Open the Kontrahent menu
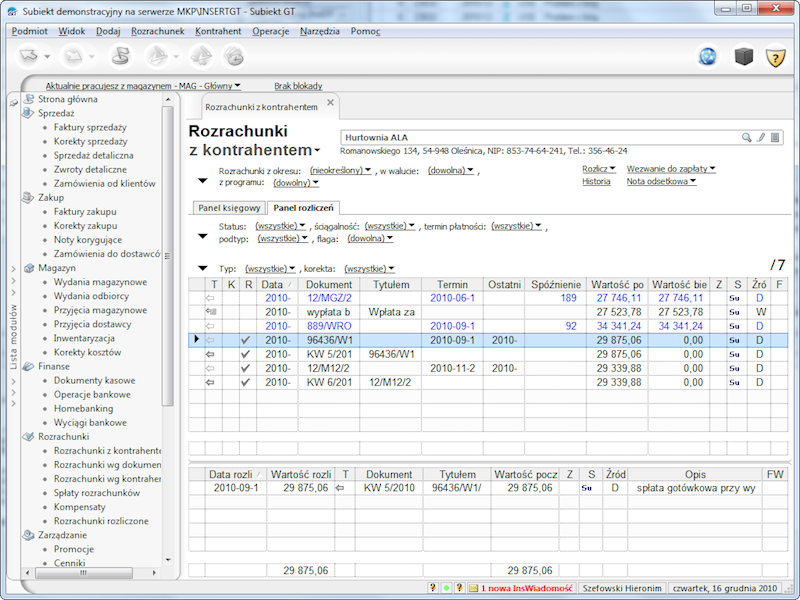800x600 pixels. (217, 31)
